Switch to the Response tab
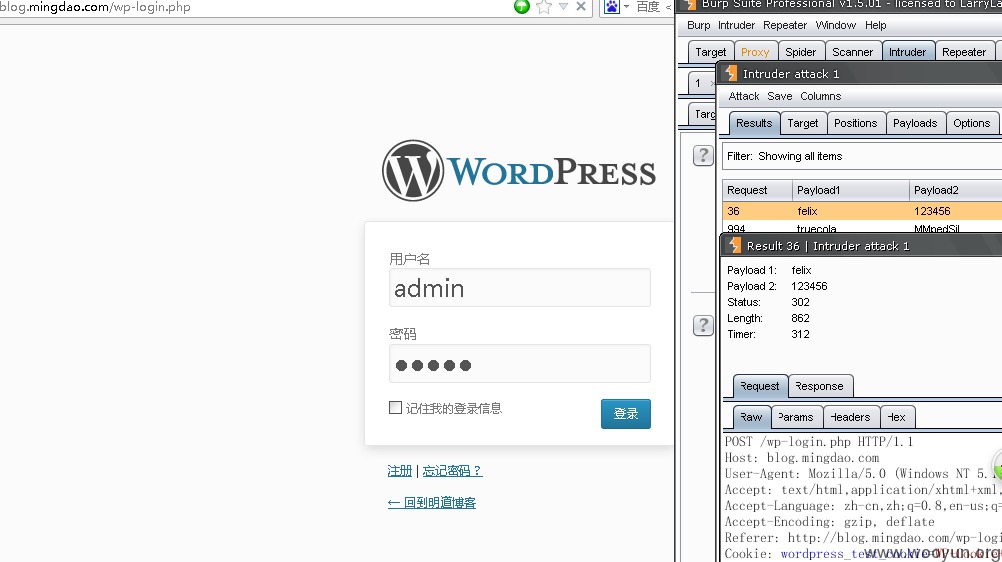Image resolution: width=1002 pixels, height=562 pixels. tap(820, 386)
